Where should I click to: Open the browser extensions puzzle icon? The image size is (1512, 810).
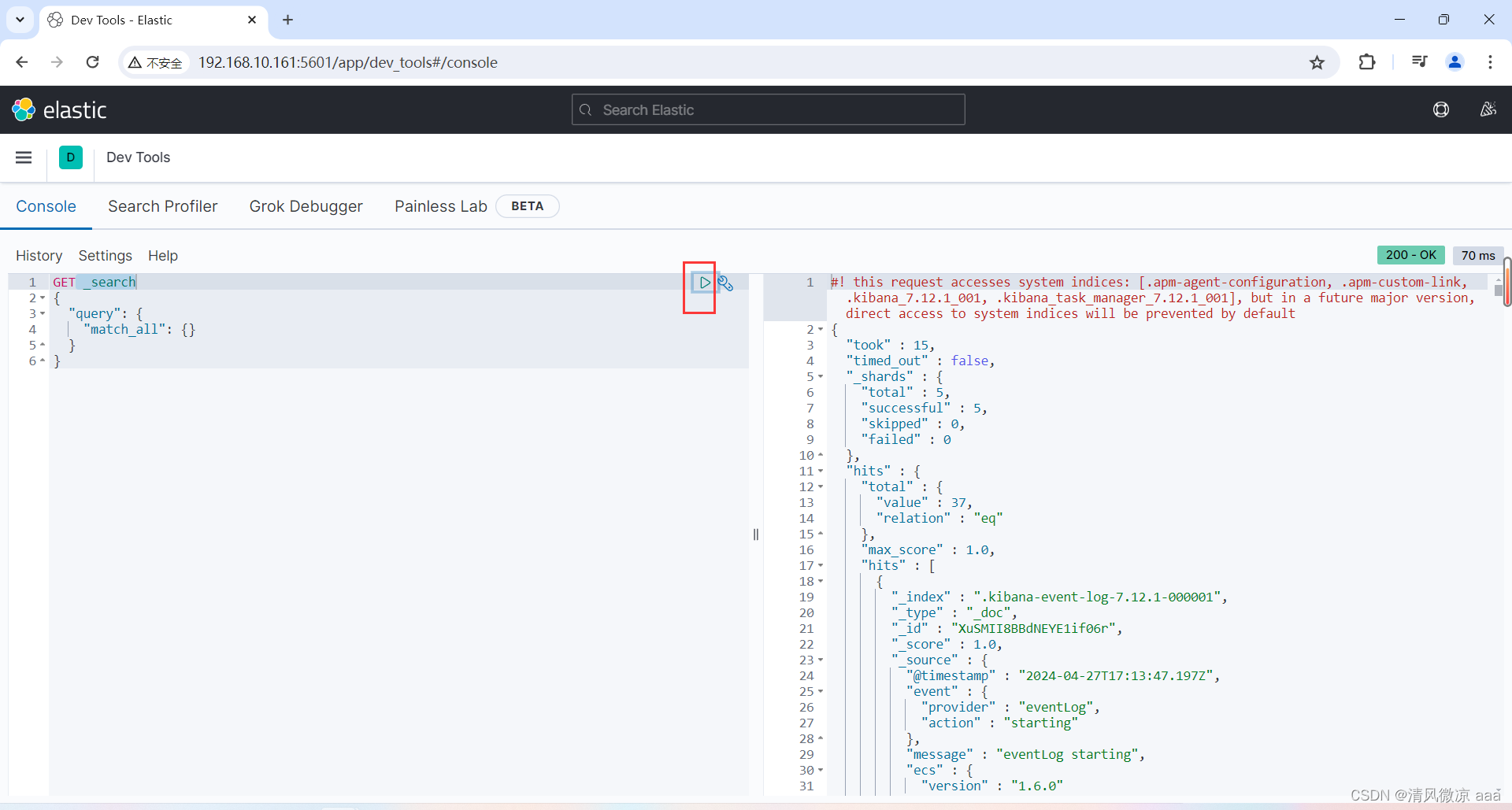(x=1367, y=62)
